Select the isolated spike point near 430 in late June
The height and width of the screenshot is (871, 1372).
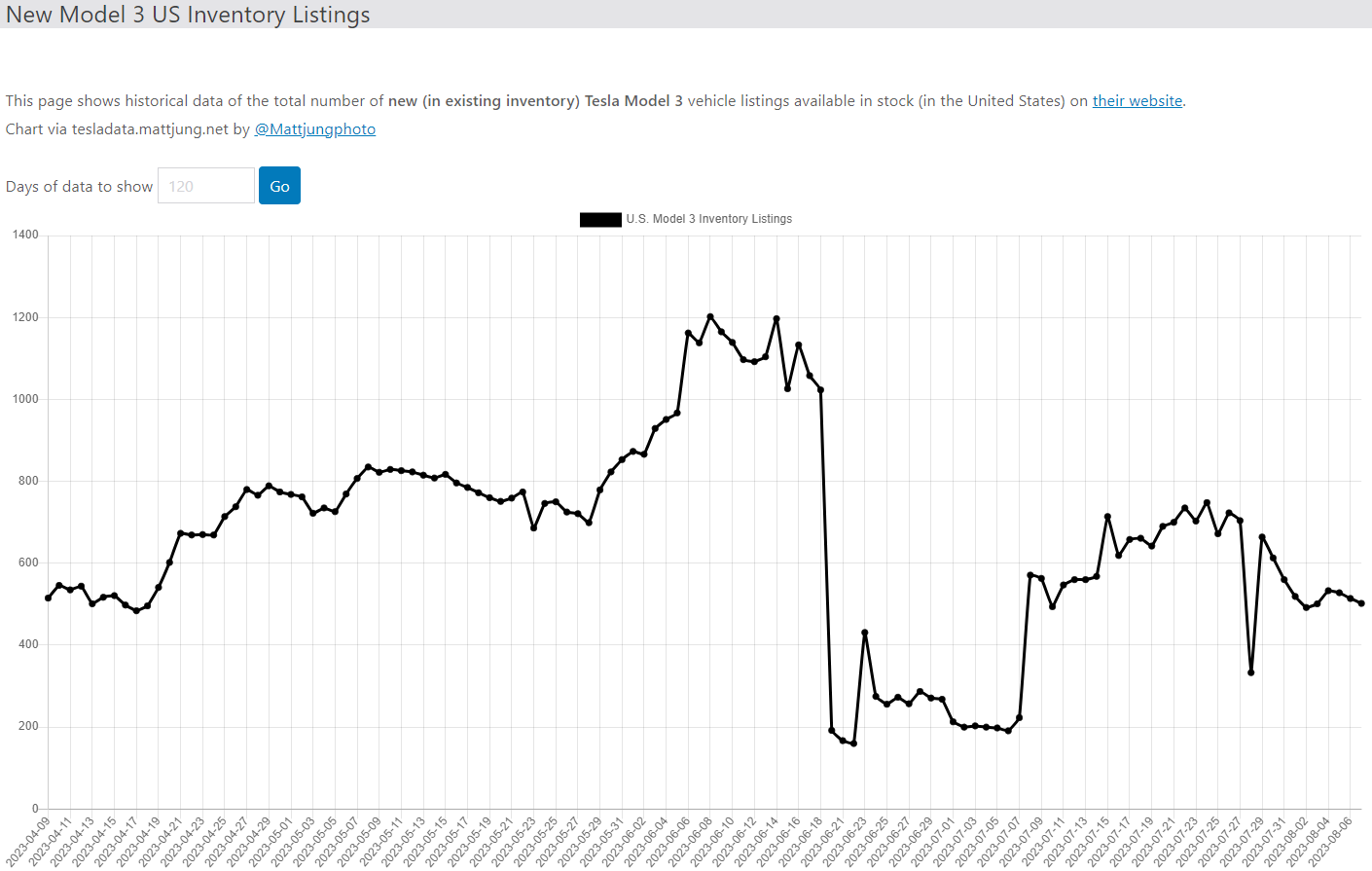click(865, 633)
